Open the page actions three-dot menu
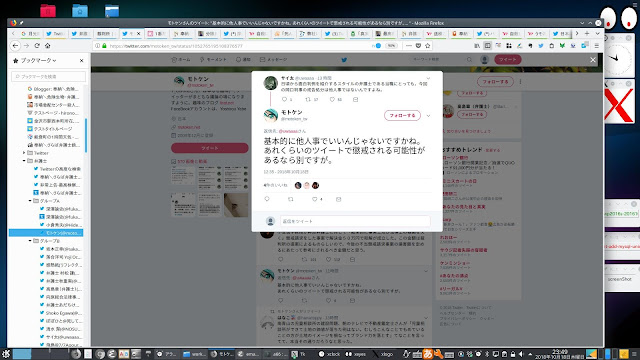The width and height of the screenshot is (640, 360). click(409, 46)
